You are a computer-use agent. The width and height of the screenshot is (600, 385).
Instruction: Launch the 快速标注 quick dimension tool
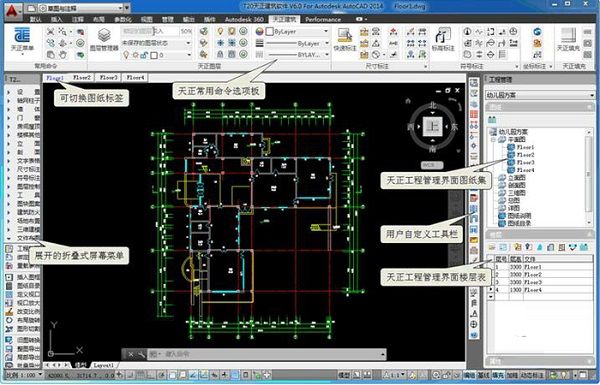345,40
